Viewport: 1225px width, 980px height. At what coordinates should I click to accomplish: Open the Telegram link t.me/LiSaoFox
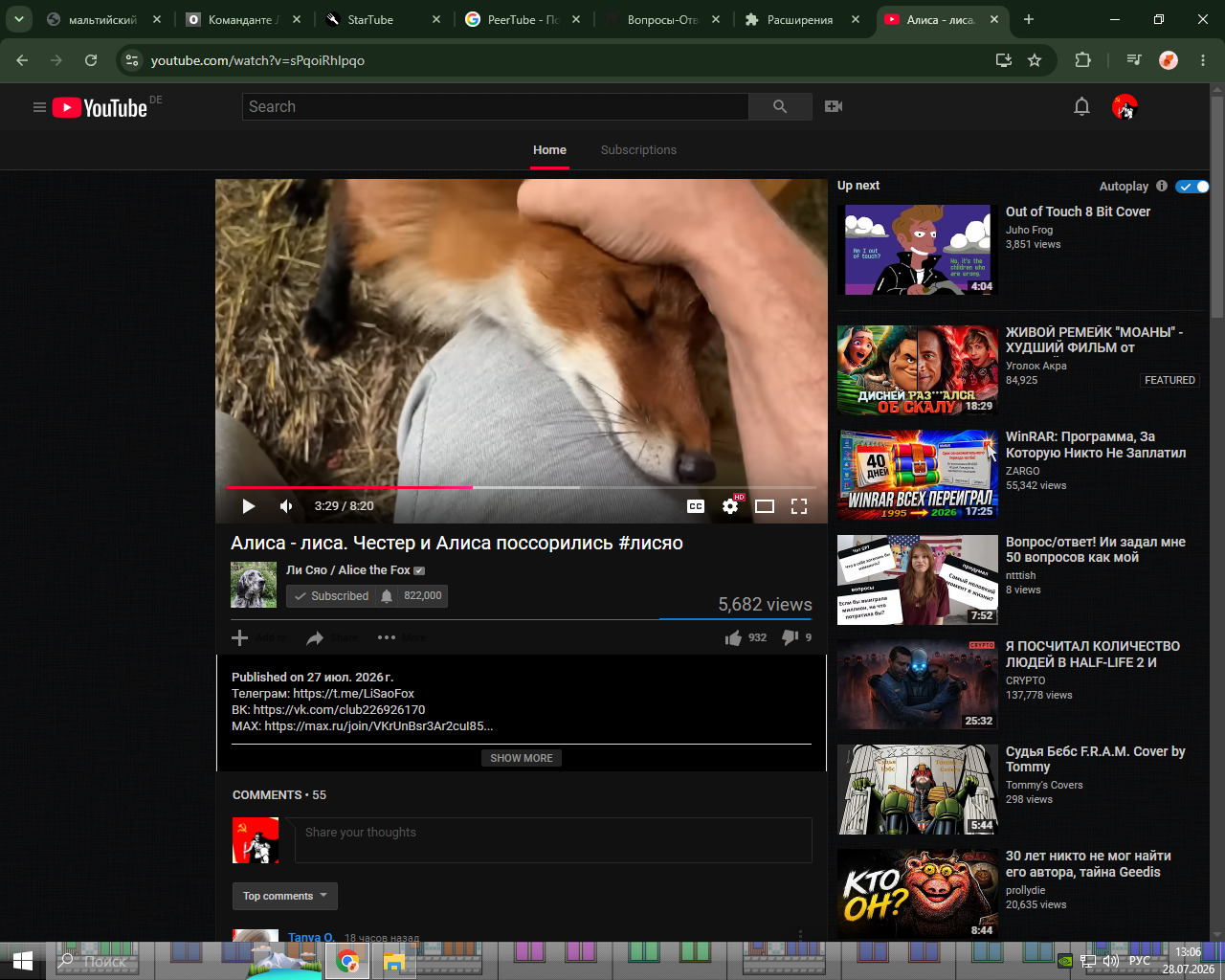tap(353, 694)
